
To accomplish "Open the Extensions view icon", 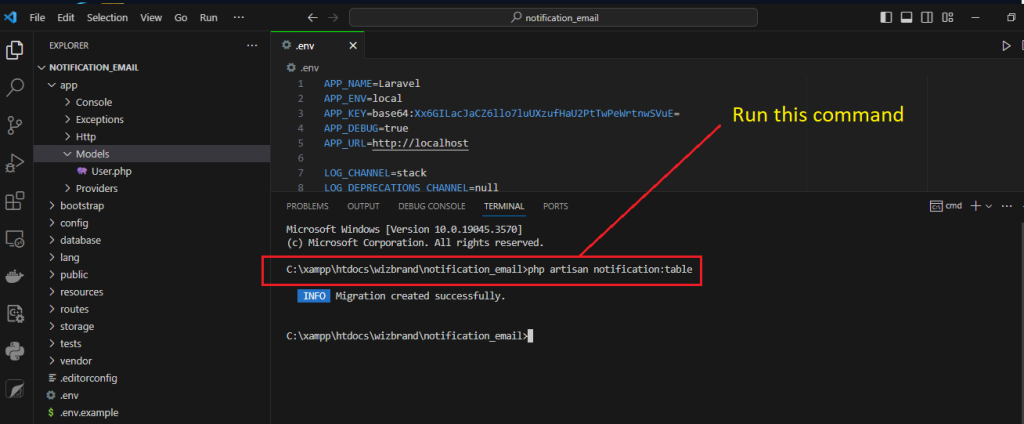I will point(15,201).
